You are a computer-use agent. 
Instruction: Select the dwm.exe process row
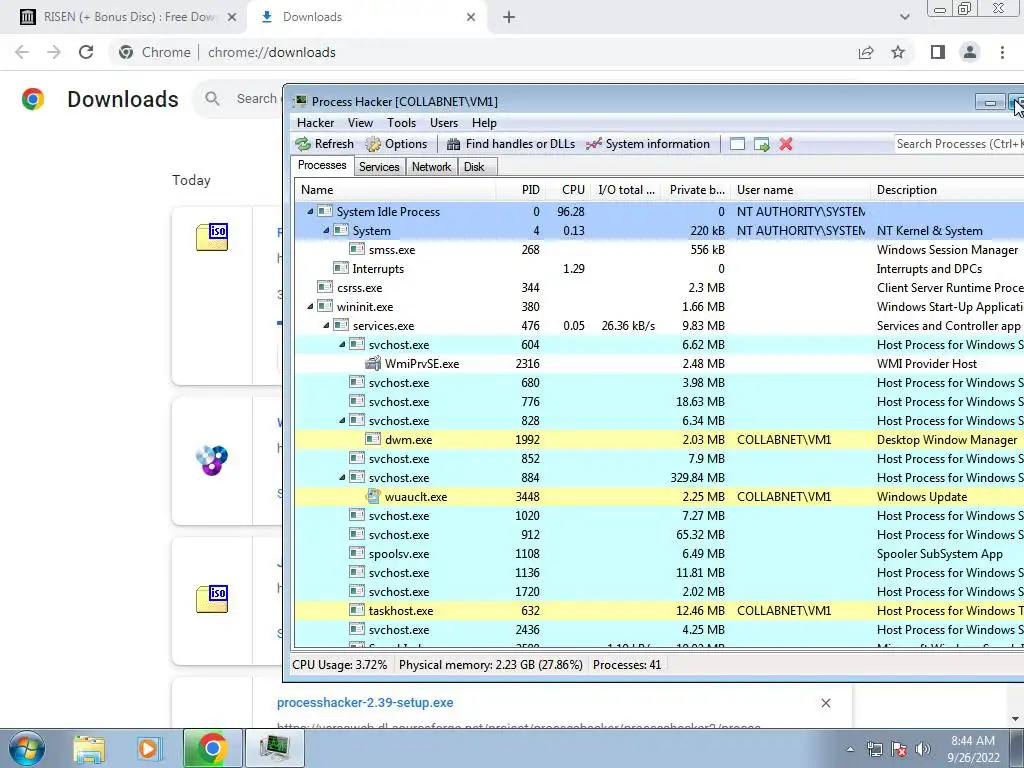[659, 440]
